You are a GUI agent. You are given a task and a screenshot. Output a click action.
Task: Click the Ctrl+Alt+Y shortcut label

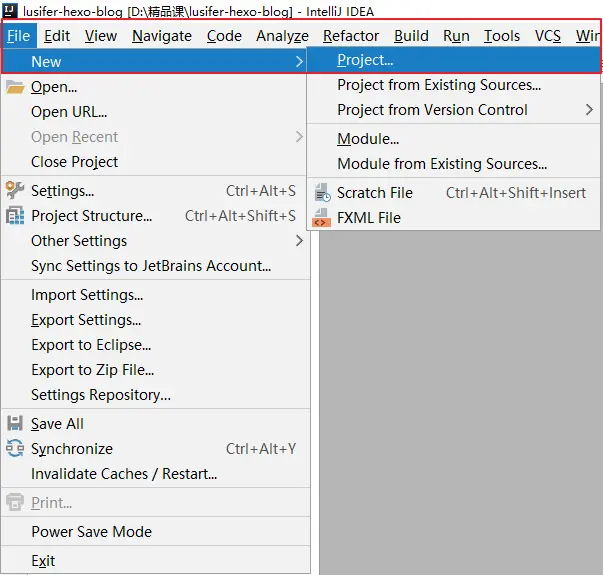261,448
